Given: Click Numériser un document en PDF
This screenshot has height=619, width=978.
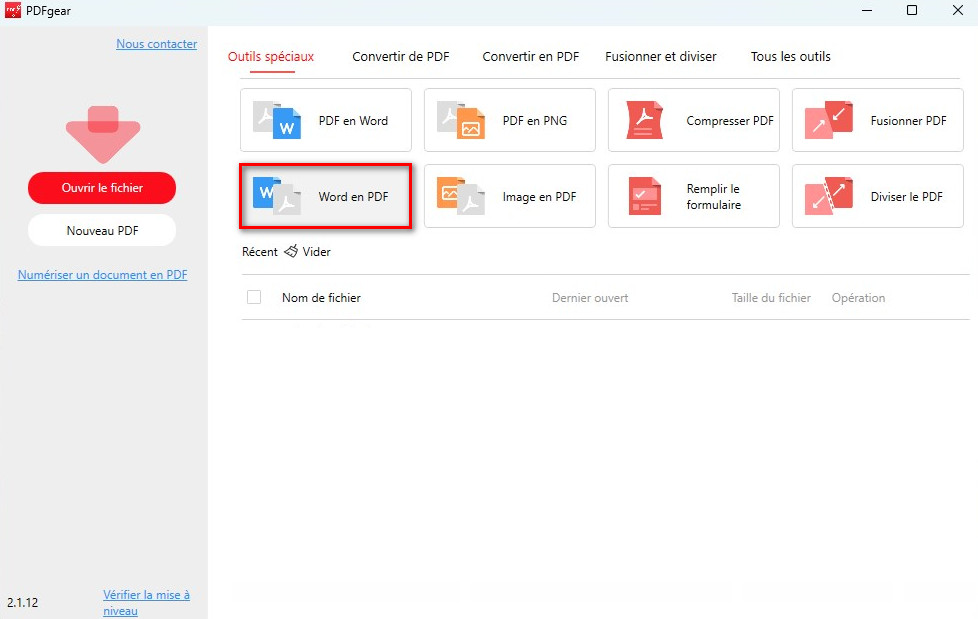Looking at the screenshot, I should 102,274.
